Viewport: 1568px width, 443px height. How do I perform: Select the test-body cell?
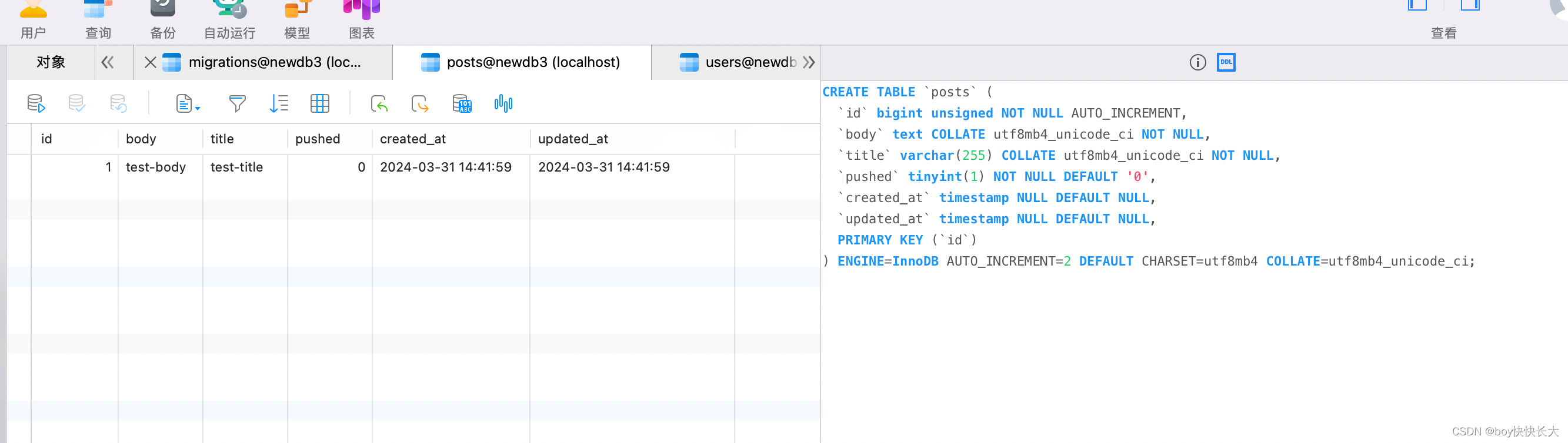click(x=160, y=167)
